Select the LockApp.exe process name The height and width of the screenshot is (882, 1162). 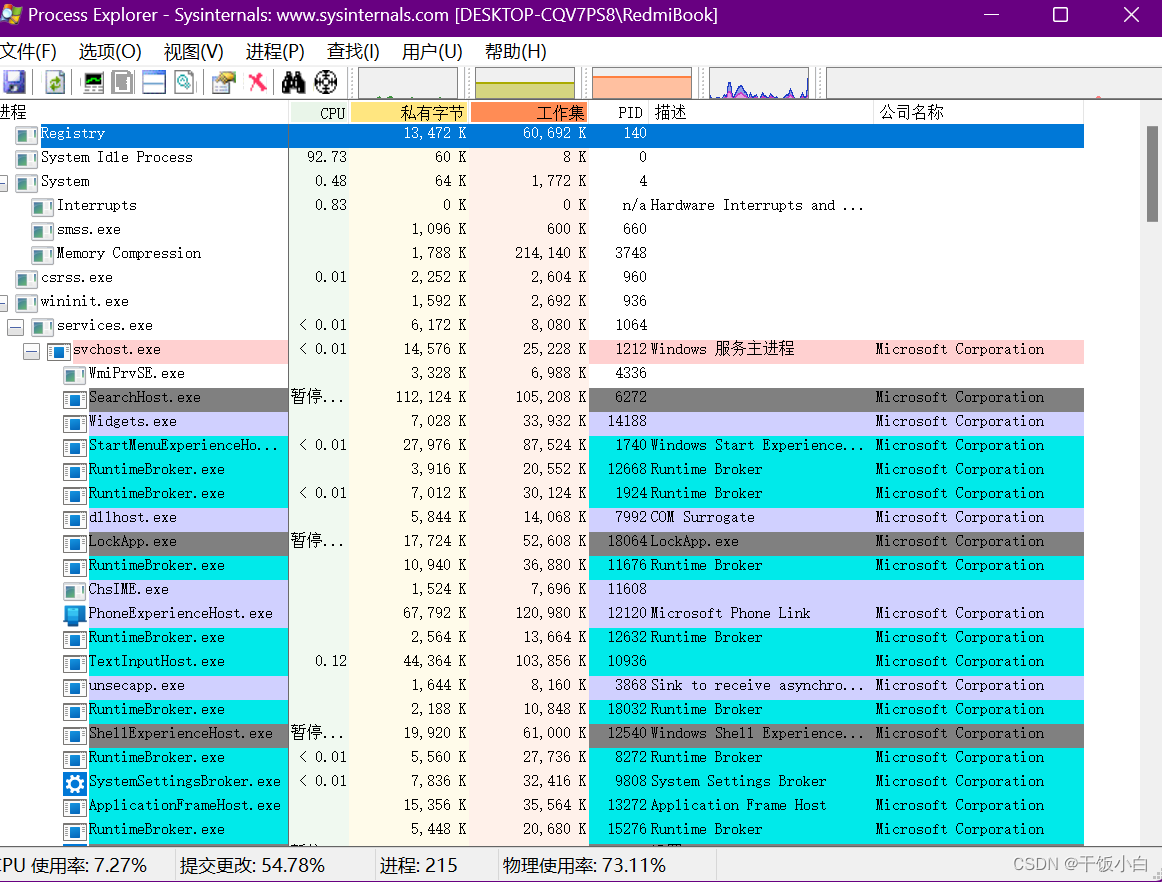click(x=133, y=542)
